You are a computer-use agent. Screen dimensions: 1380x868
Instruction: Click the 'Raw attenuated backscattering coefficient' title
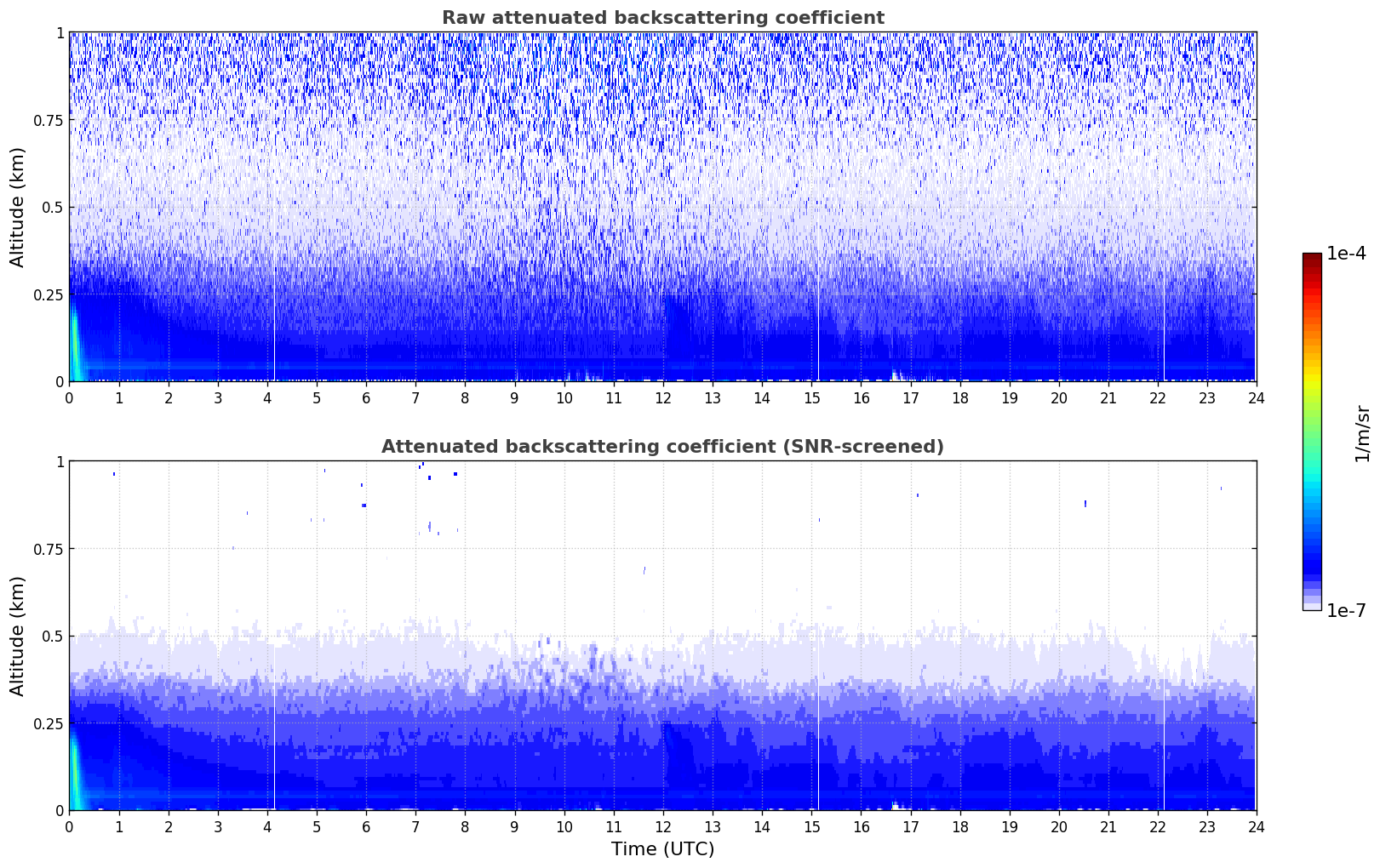click(x=662, y=18)
